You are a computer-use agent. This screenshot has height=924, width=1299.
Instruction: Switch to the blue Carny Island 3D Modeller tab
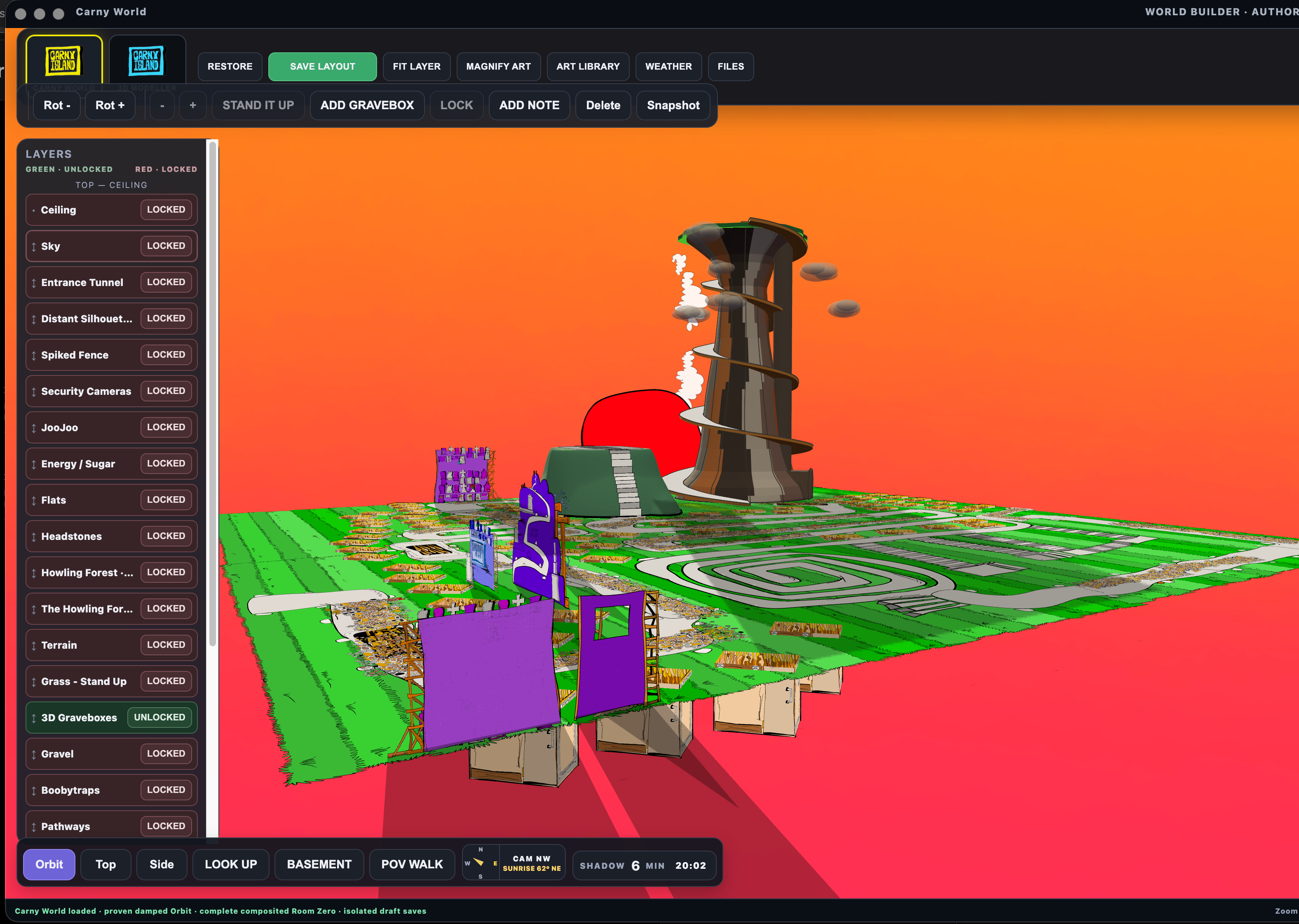(x=147, y=60)
